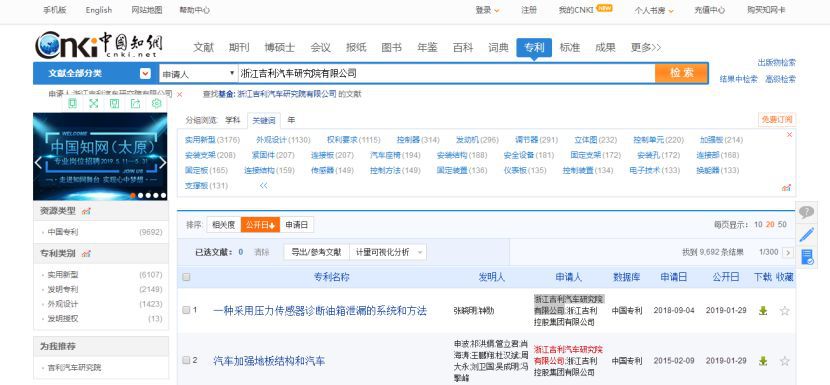Toggle the select-all checkbox in table header
This screenshot has height=385, width=830.
point(186,277)
